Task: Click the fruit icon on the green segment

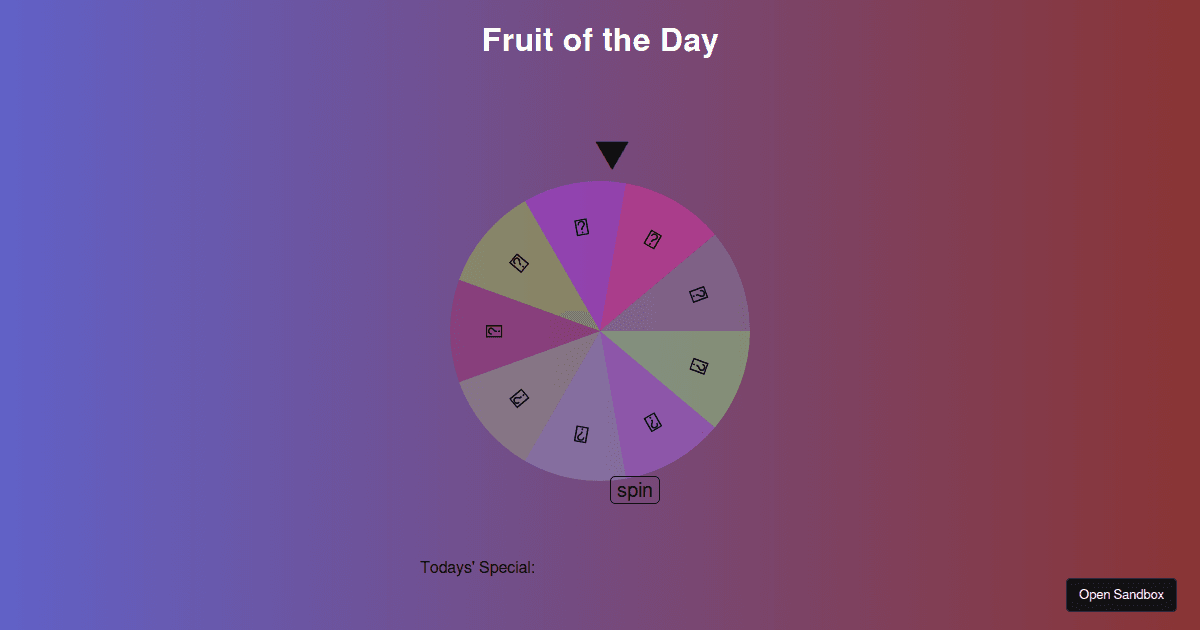Action: tap(700, 367)
